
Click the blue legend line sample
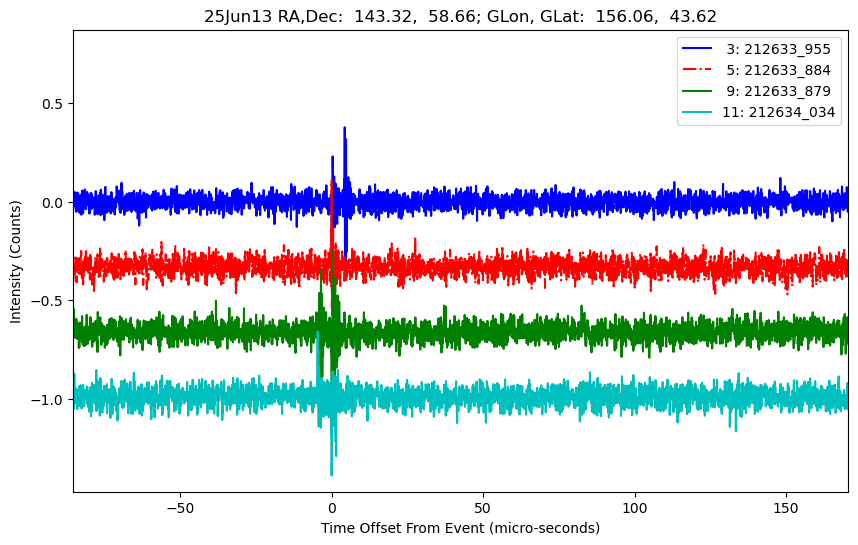(x=697, y=49)
